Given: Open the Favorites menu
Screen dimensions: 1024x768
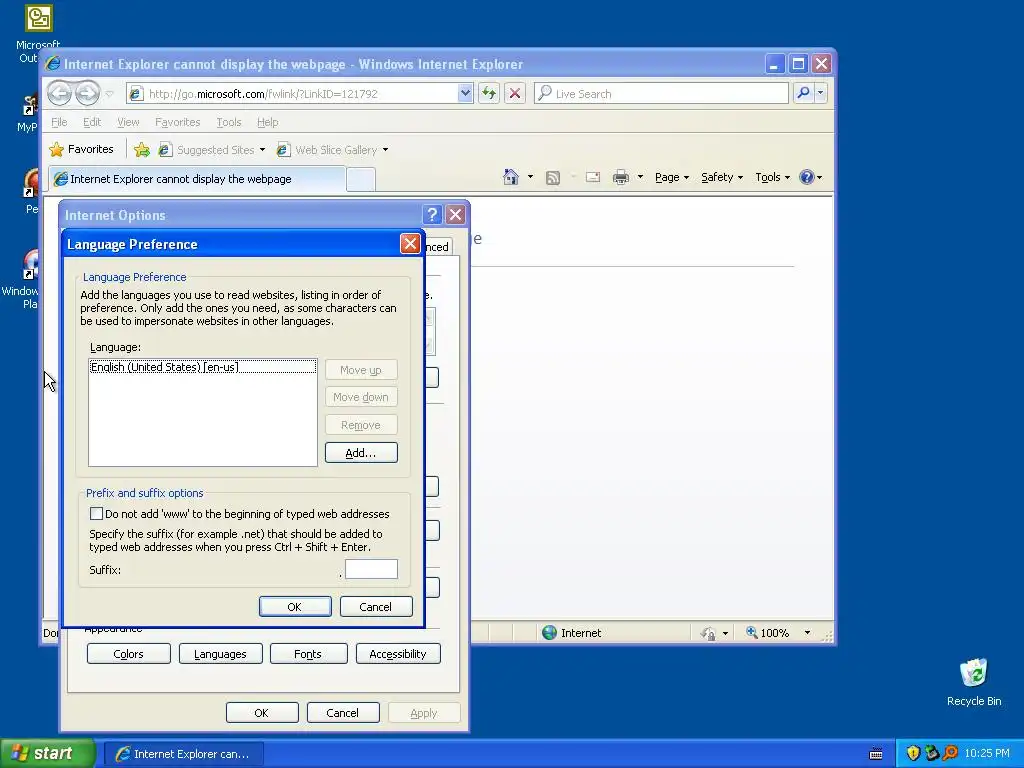Looking at the screenshot, I should pyautogui.click(x=178, y=122).
